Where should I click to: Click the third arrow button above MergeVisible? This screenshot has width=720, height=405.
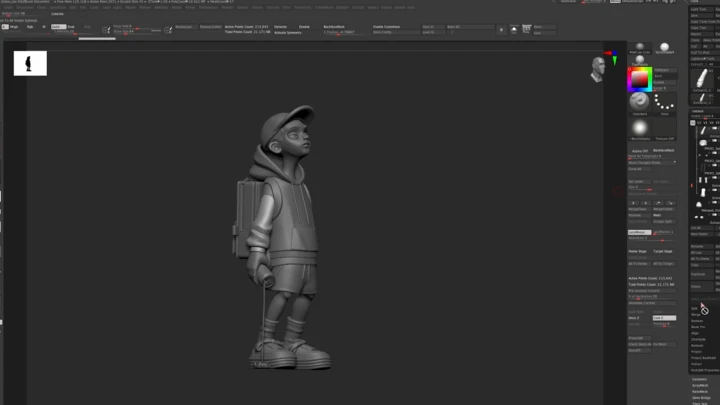tap(658, 203)
